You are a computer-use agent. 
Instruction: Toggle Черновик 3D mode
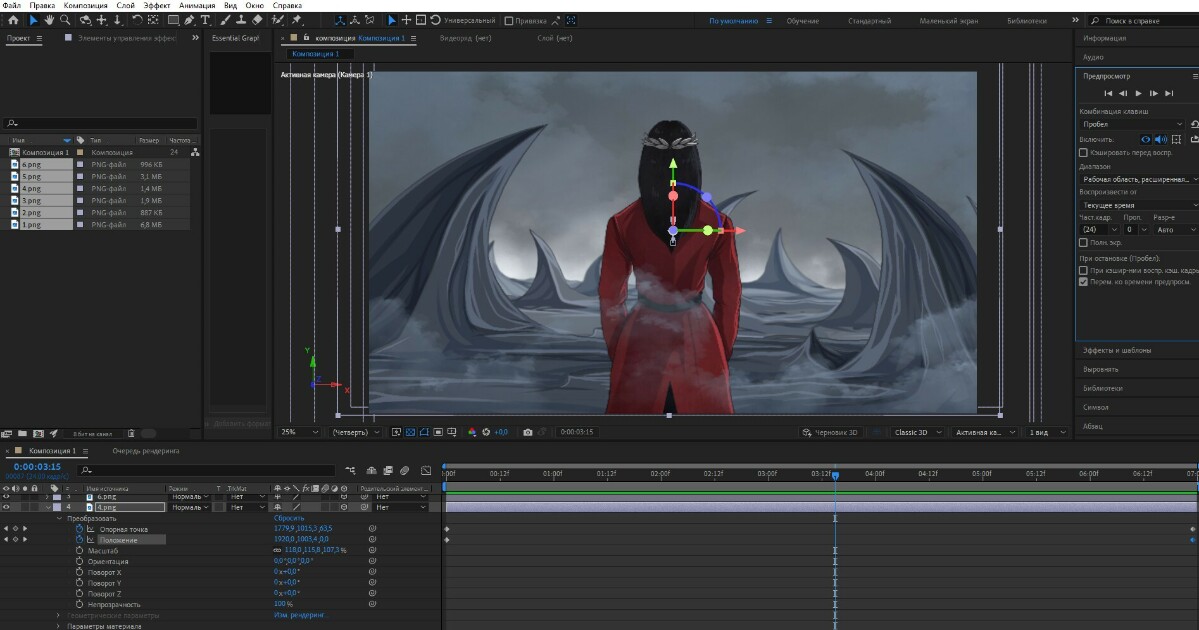829,432
